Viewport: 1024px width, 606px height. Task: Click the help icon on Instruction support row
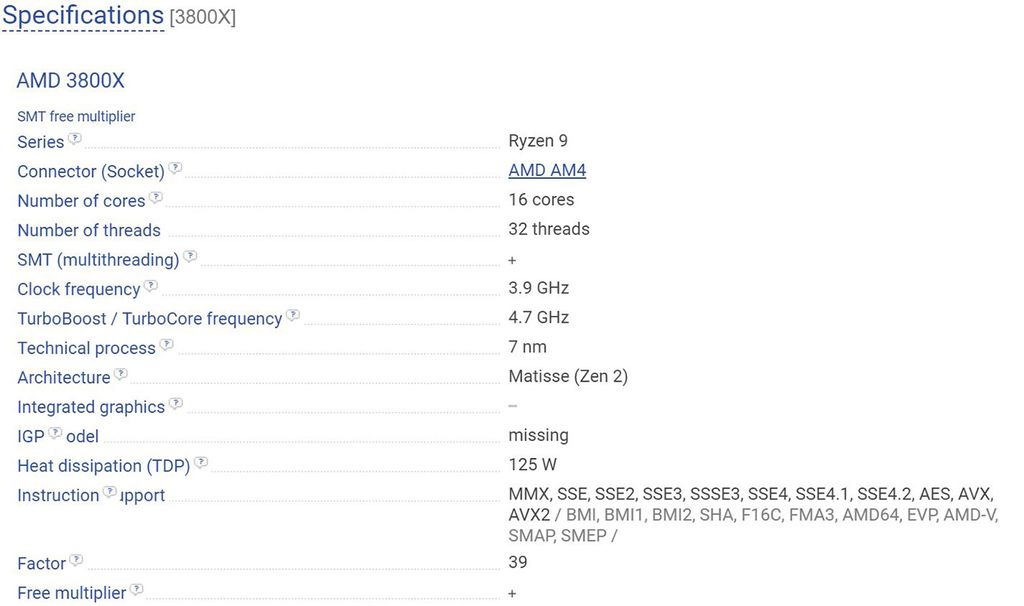pos(110,492)
